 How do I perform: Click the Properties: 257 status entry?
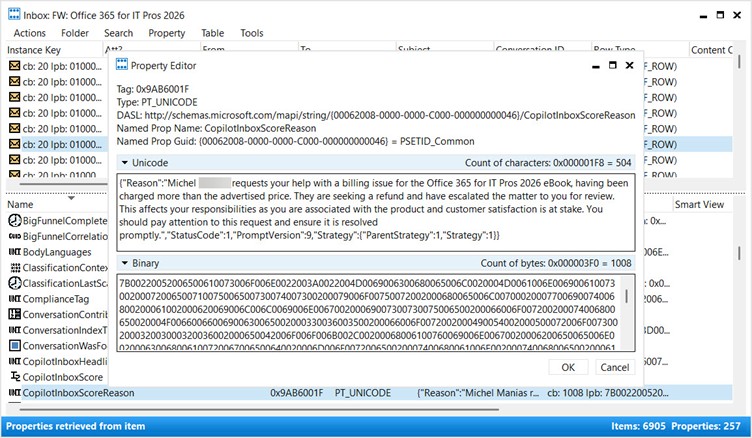(x=706, y=426)
